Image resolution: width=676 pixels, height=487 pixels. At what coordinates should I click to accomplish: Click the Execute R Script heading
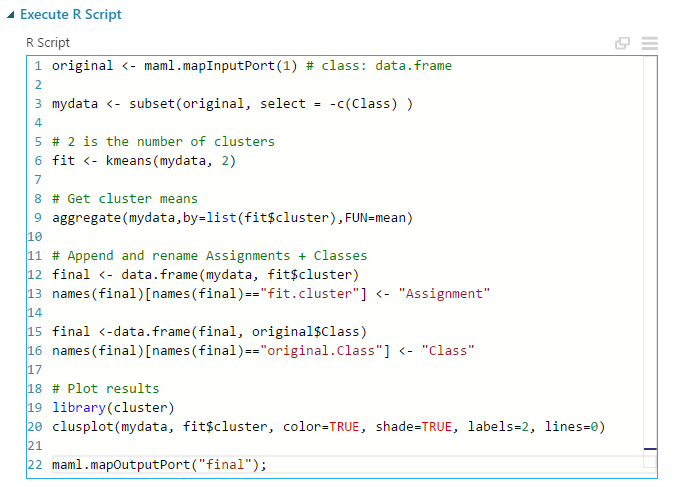[71, 15]
